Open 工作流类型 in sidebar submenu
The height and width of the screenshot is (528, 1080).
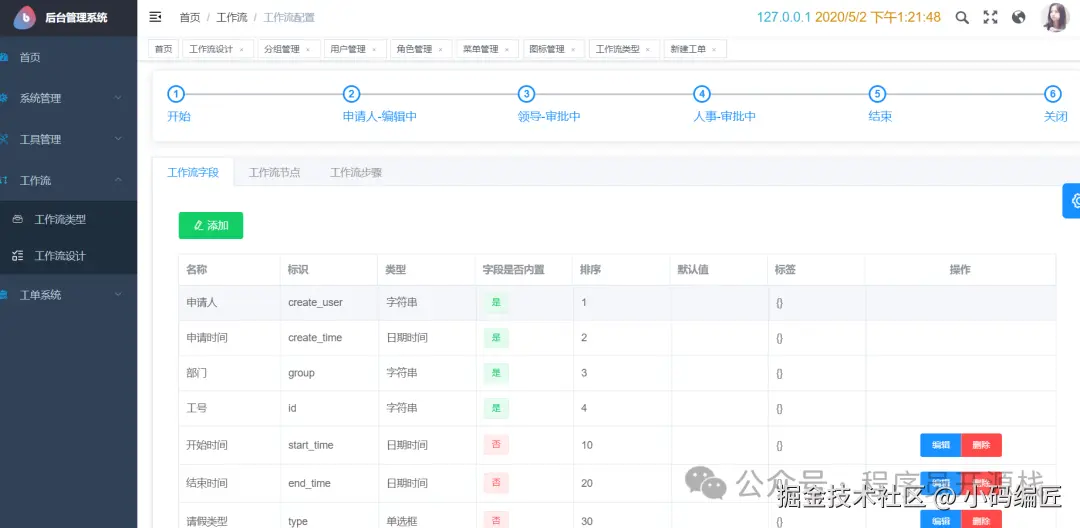coord(68,220)
